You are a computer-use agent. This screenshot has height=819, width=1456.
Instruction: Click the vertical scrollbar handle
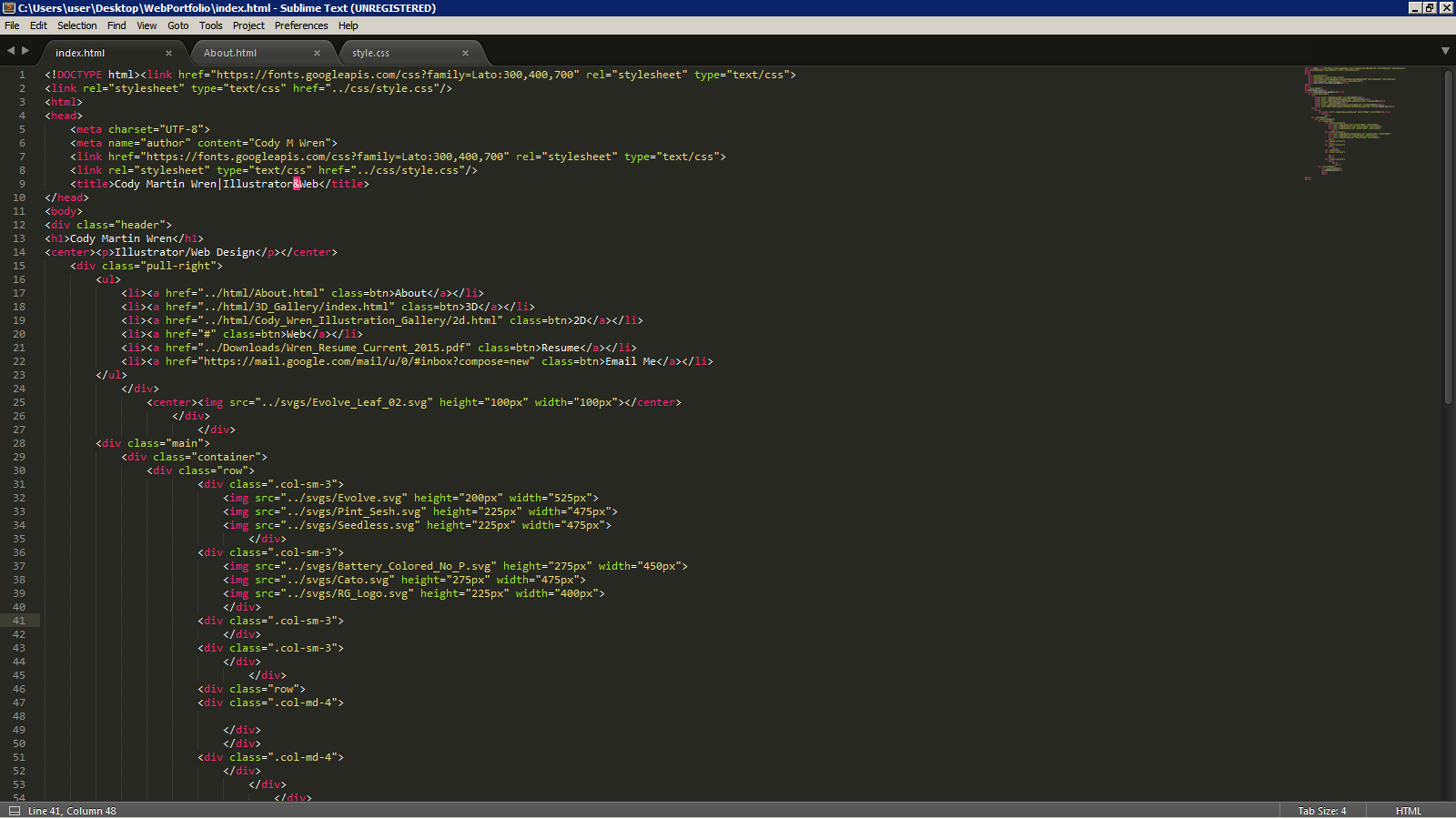[x=1448, y=237]
